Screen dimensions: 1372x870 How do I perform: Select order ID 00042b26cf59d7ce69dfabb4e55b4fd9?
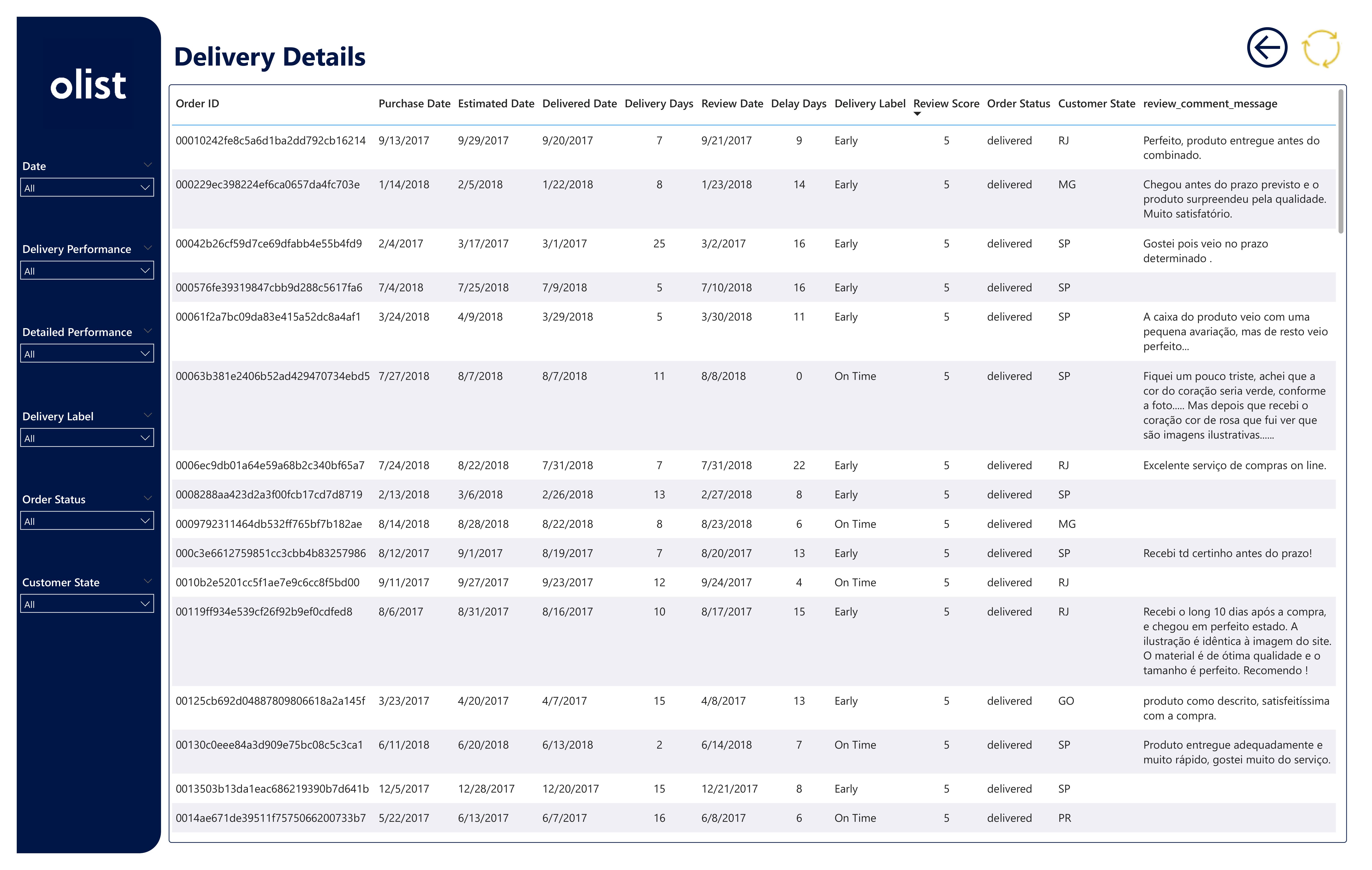point(268,244)
